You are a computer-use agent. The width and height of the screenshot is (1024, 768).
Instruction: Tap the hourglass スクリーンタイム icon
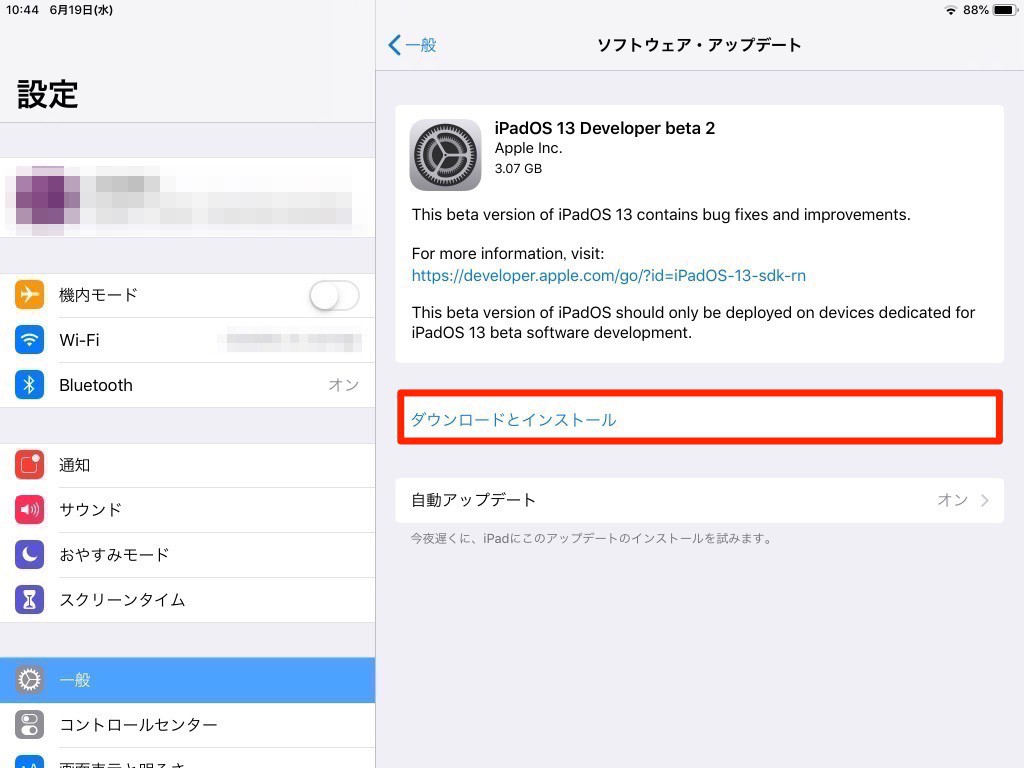[x=29, y=600]
